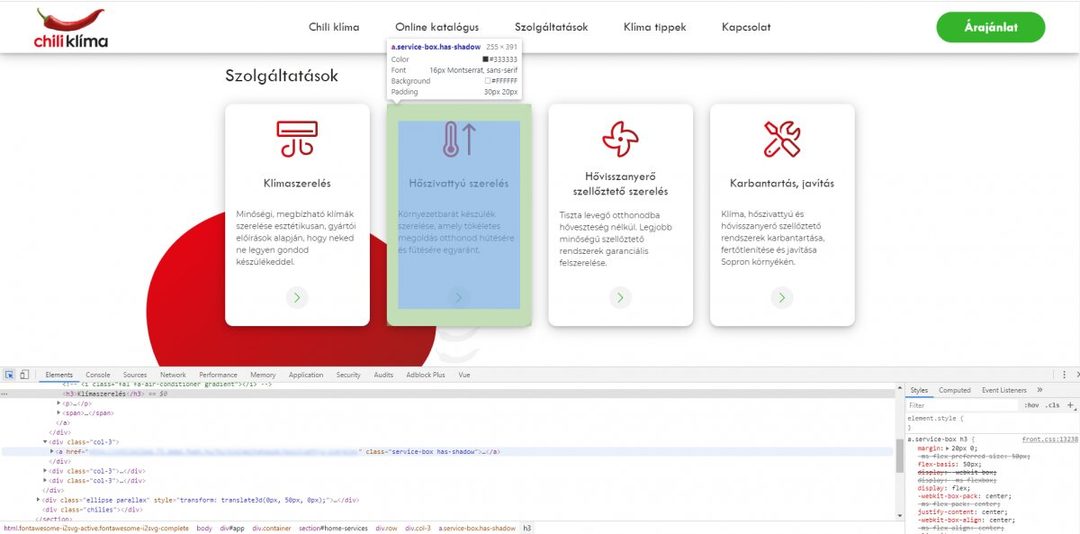
Task: Expand the <span> node in the DOM tree
Action: click(x=59, y=413)
